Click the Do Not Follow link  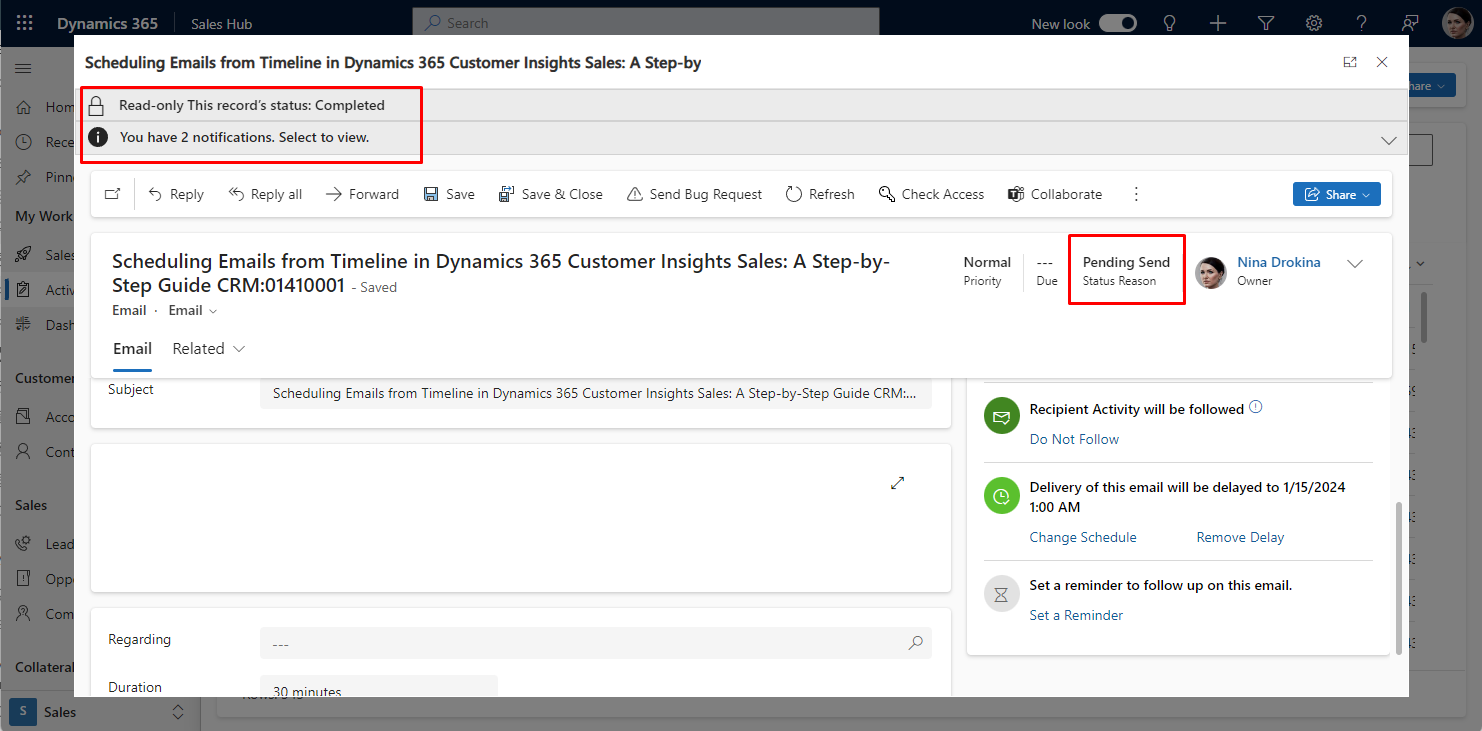point(1074,439)
